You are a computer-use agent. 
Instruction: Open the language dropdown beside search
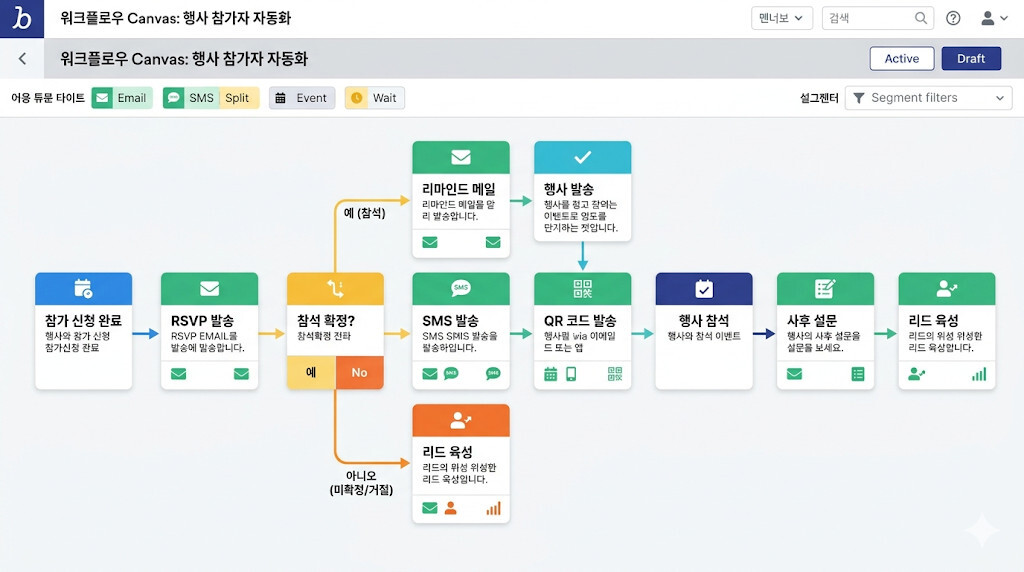[x=782, y=18]
